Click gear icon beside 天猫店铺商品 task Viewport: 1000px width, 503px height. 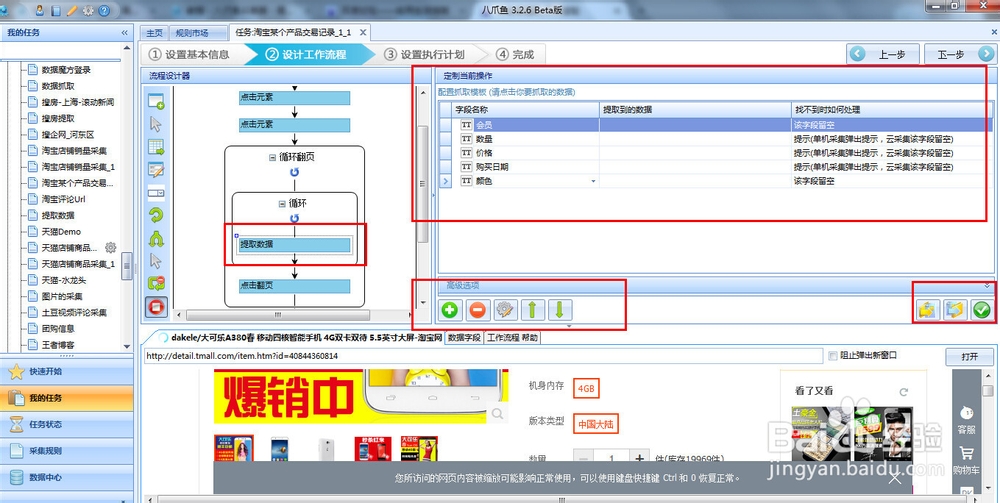point(110,247)
